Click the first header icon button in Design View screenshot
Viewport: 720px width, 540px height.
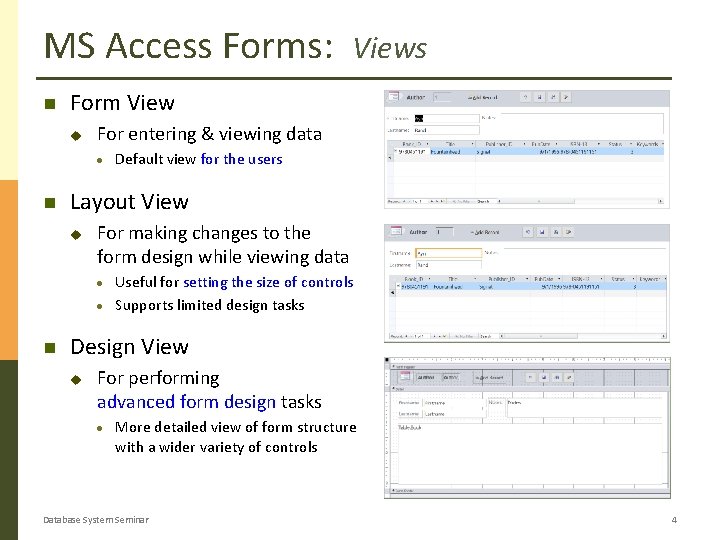click(530, 377)
